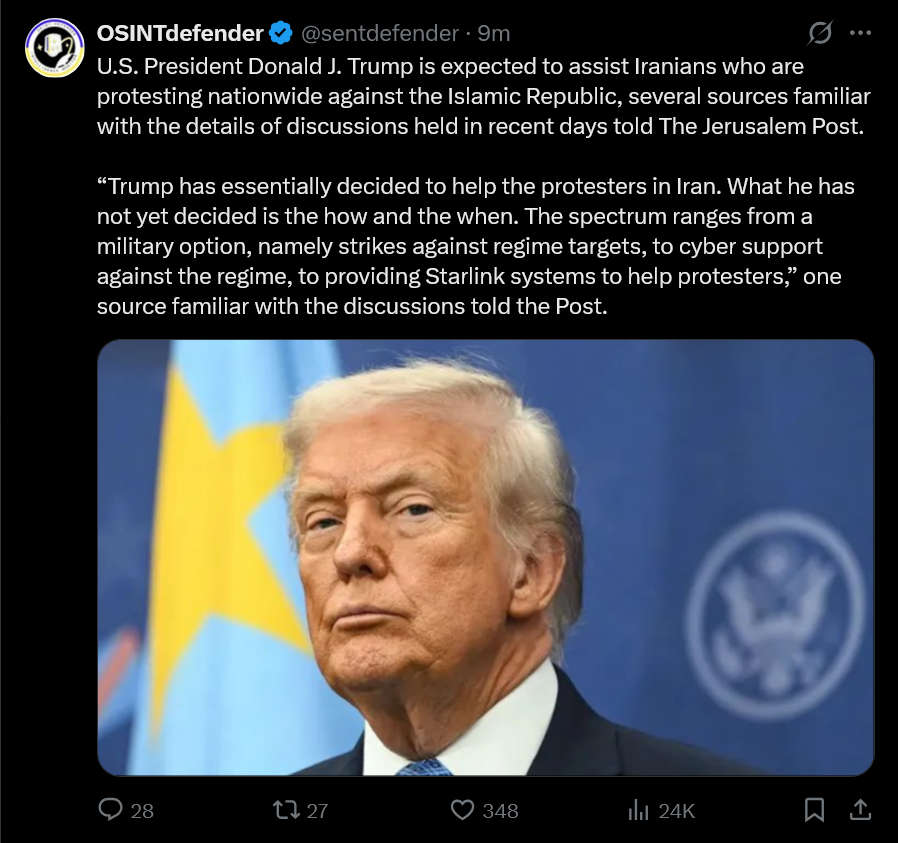The height and width of the screenshot is (843, 898).
Task: Click the 27 reposts count
Action: [317, 810]
